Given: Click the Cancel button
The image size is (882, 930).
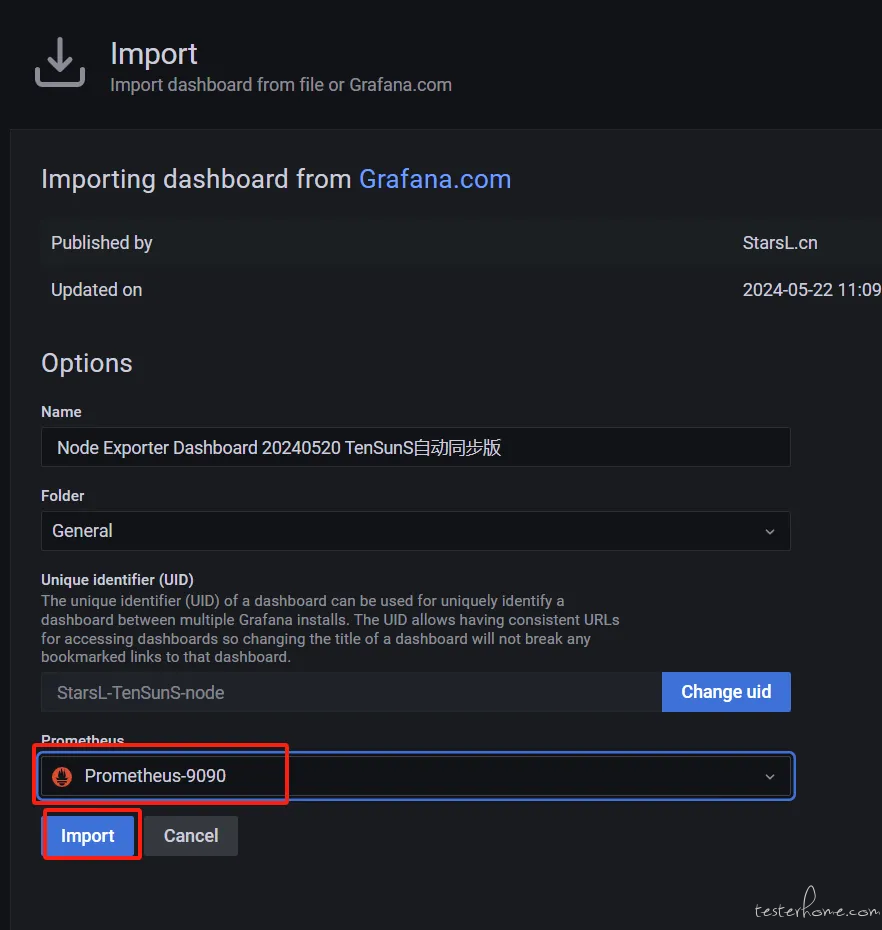Looking at the screenshot, I should click(191, 836).
